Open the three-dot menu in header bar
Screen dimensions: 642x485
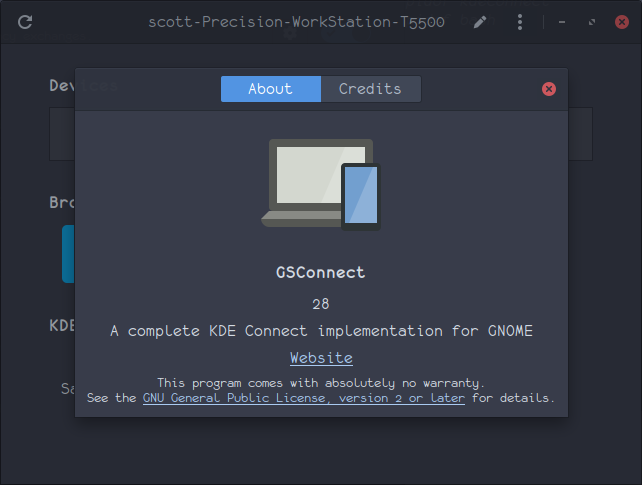(x=520, y=22)
